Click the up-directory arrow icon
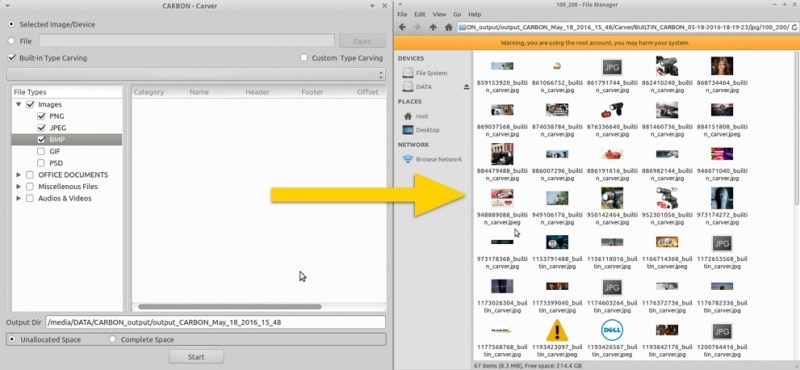800x370 pixels. [x=433, y=27]
